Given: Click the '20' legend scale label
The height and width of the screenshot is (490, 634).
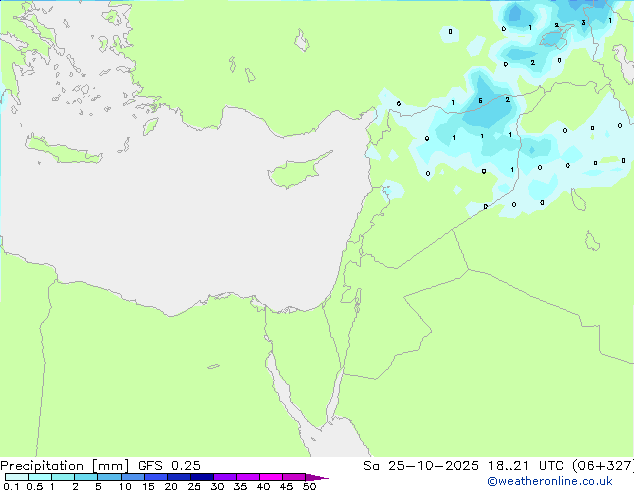Looking at the screenshot, I should click(171, 486).
